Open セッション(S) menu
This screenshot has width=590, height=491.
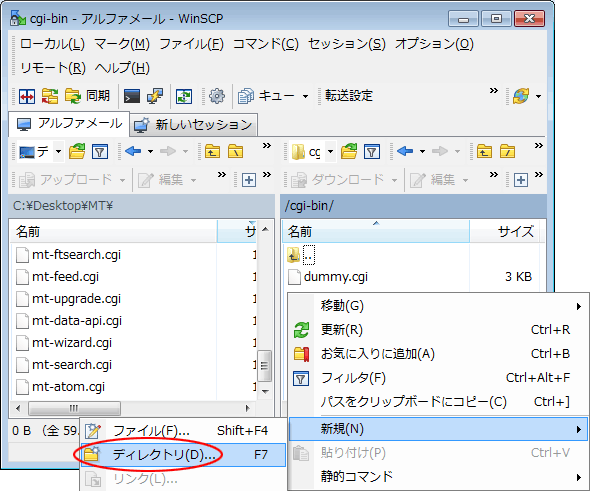347,44
